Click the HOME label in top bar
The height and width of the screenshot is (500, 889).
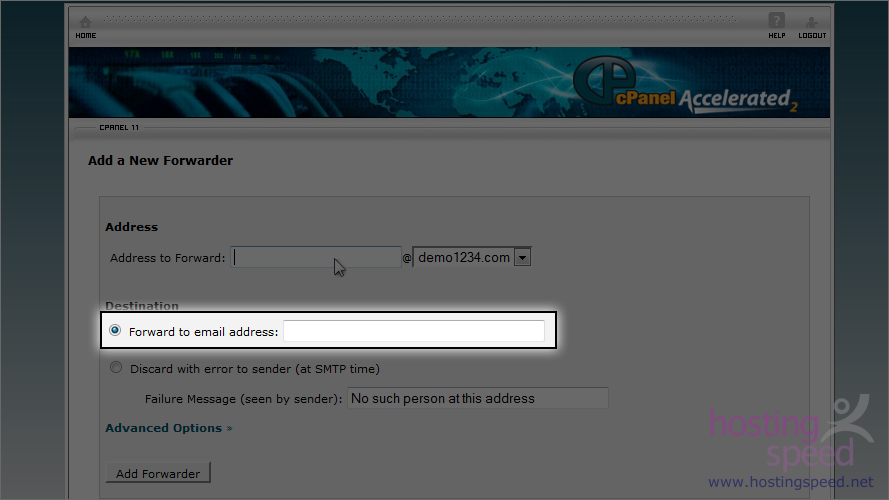point(86,36)
